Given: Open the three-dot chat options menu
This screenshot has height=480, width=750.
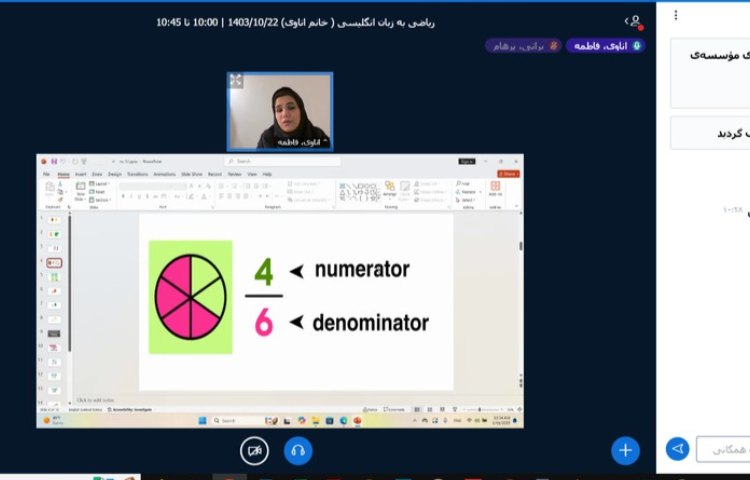Looking at the screenshot, I should (x=676, y=16).
